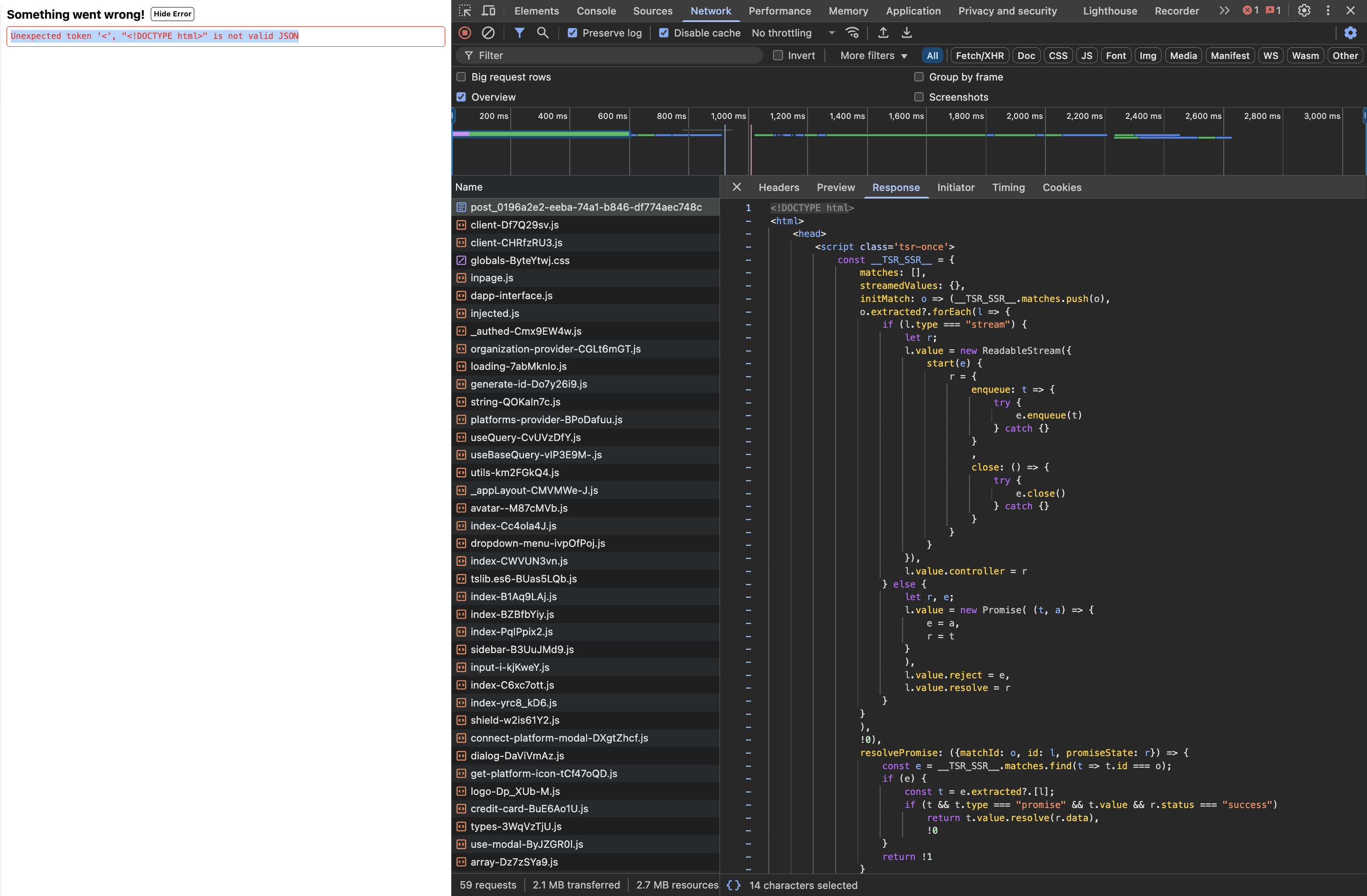
Task: Clear the network log
Action: click(488, 33)
